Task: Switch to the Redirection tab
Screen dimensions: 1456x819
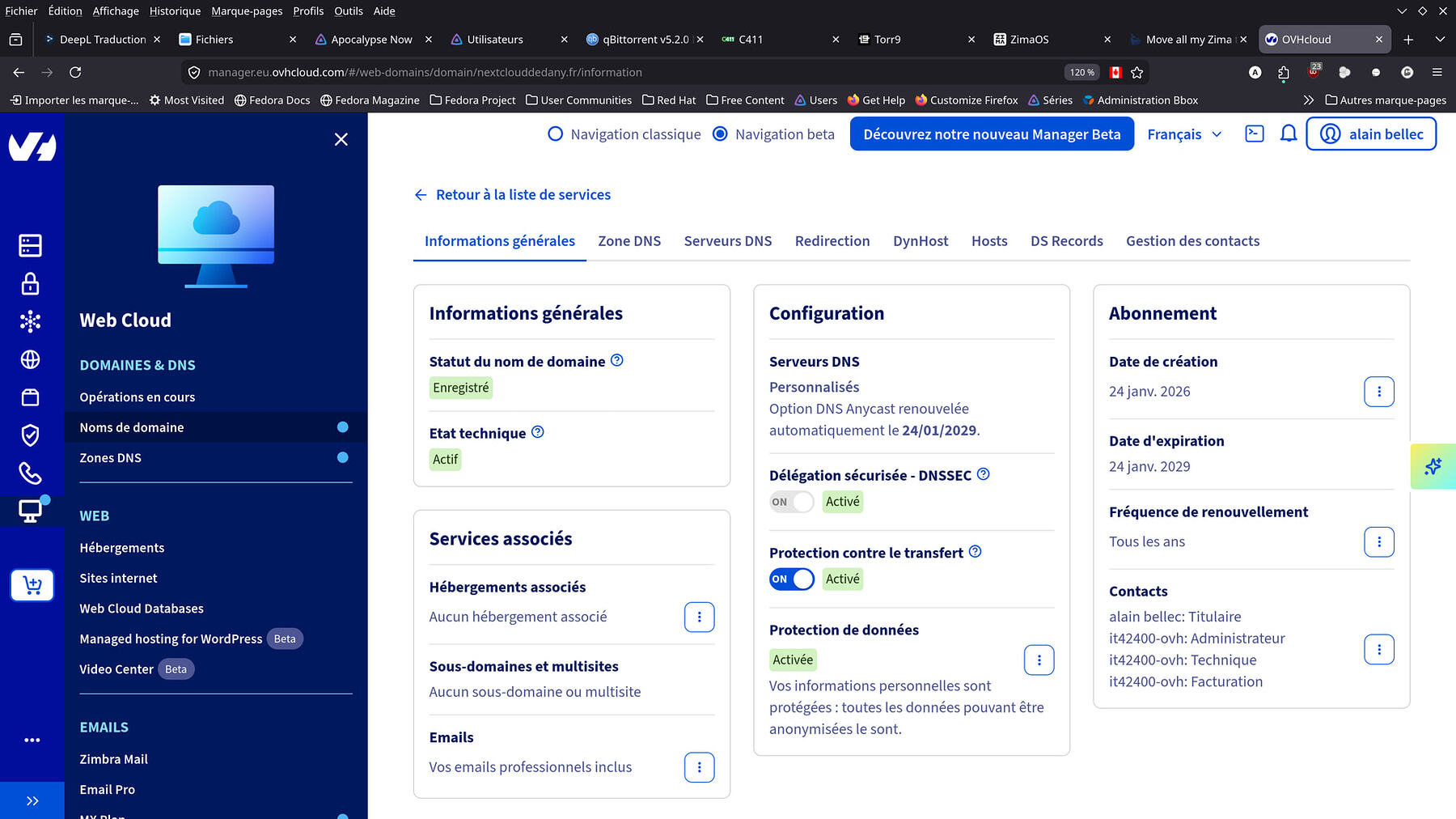Action: pyautogui.click(x=832, y=241)
